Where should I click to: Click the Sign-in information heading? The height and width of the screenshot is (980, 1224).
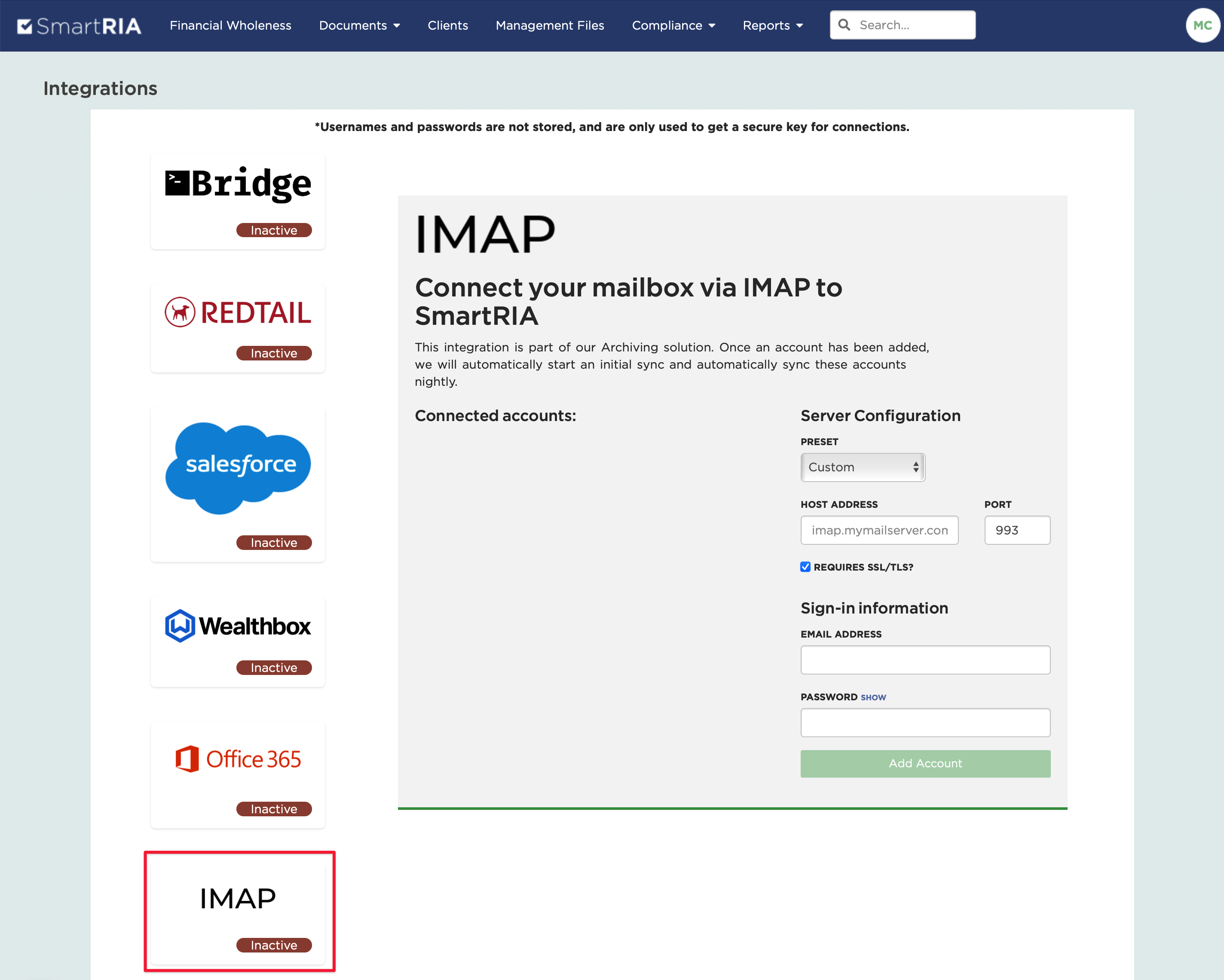point(874,608)
